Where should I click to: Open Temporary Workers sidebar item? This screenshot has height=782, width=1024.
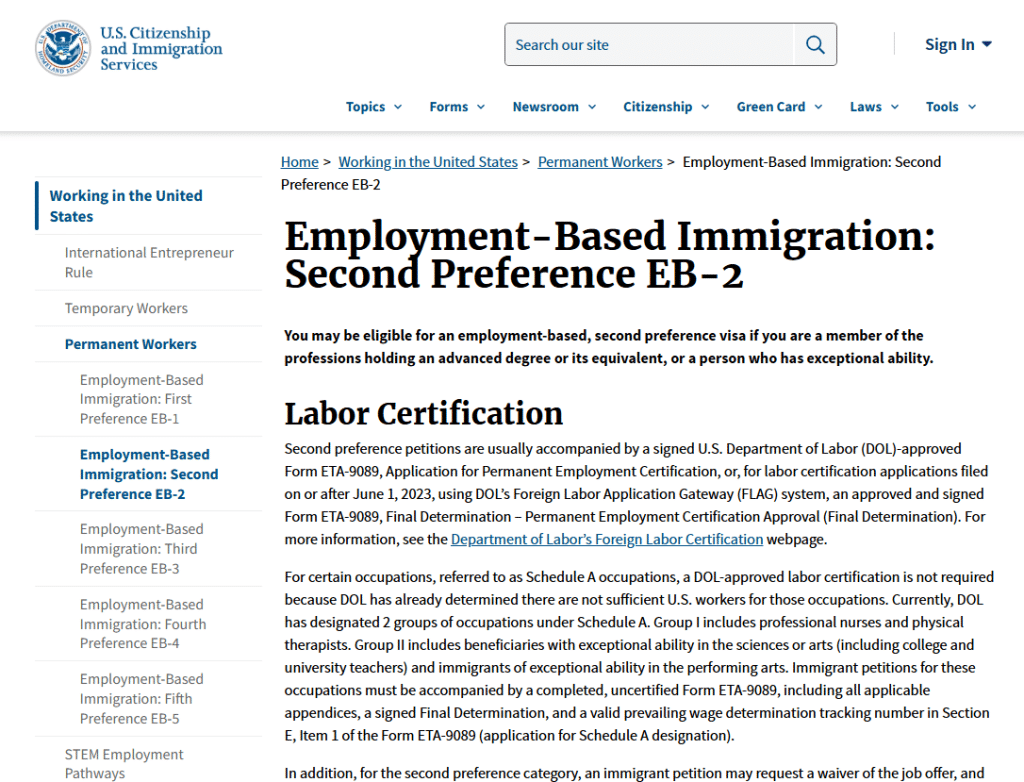click(x=126, y=308)
